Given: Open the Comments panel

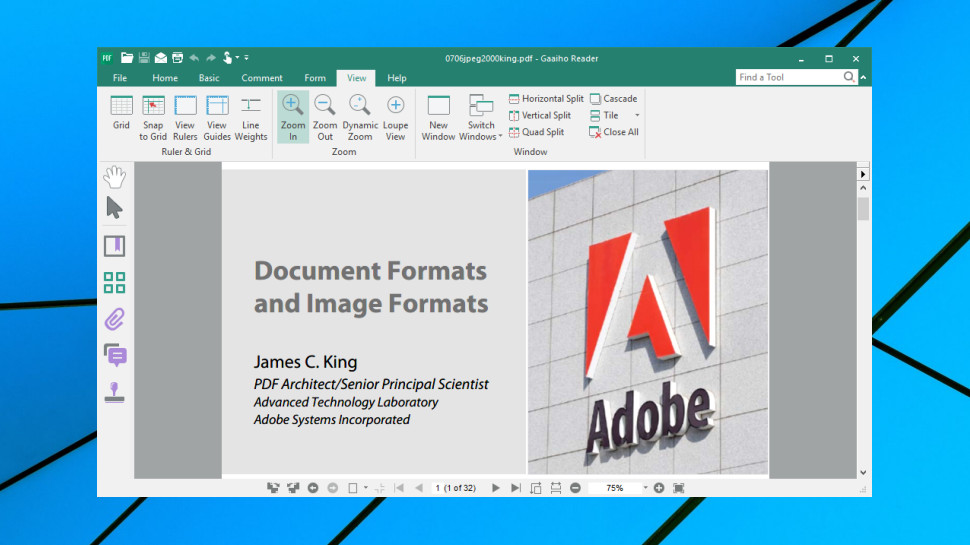Looking at the screenshot, I should coord(115,356).
